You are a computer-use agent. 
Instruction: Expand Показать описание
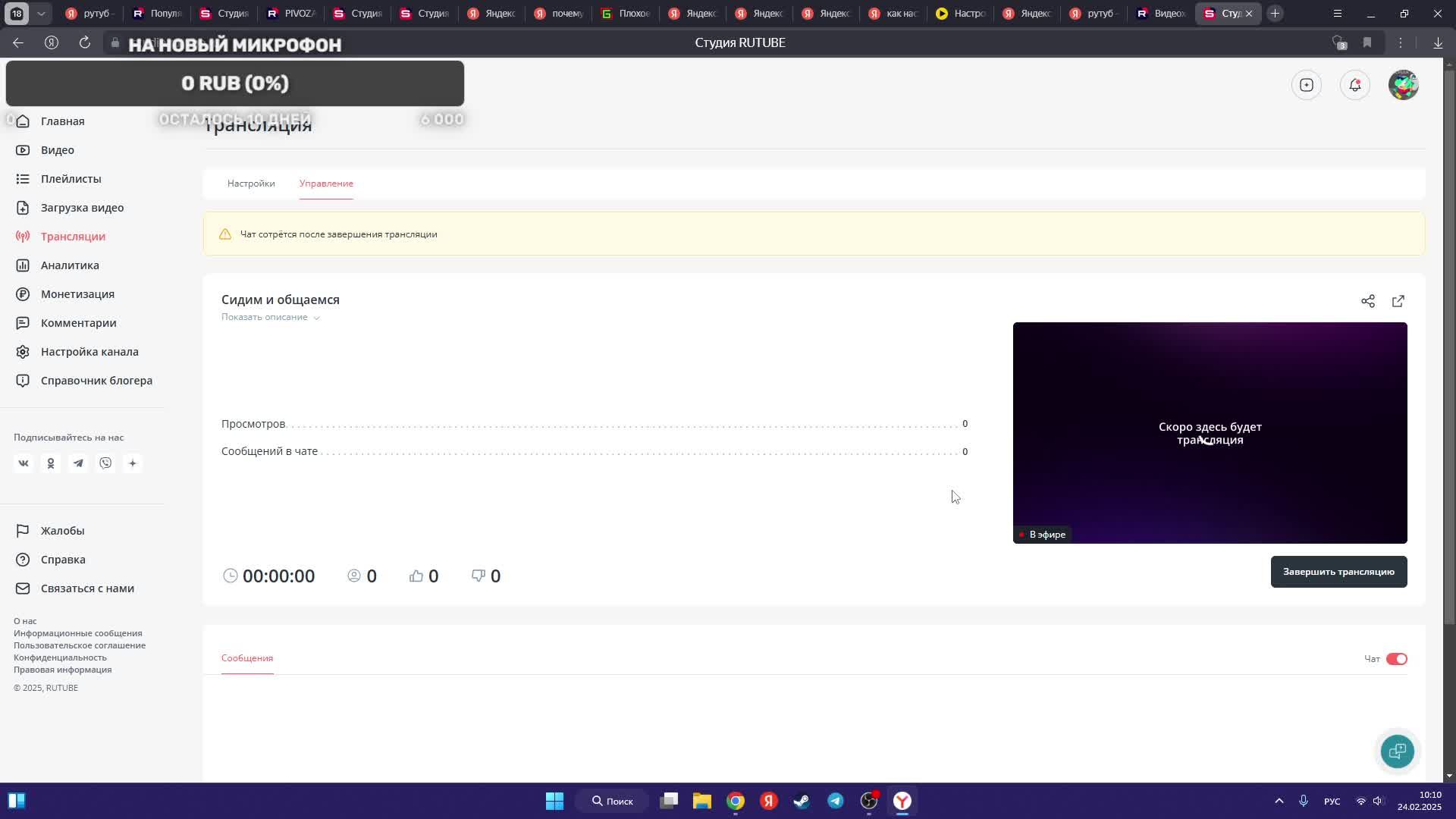[271, 317]
